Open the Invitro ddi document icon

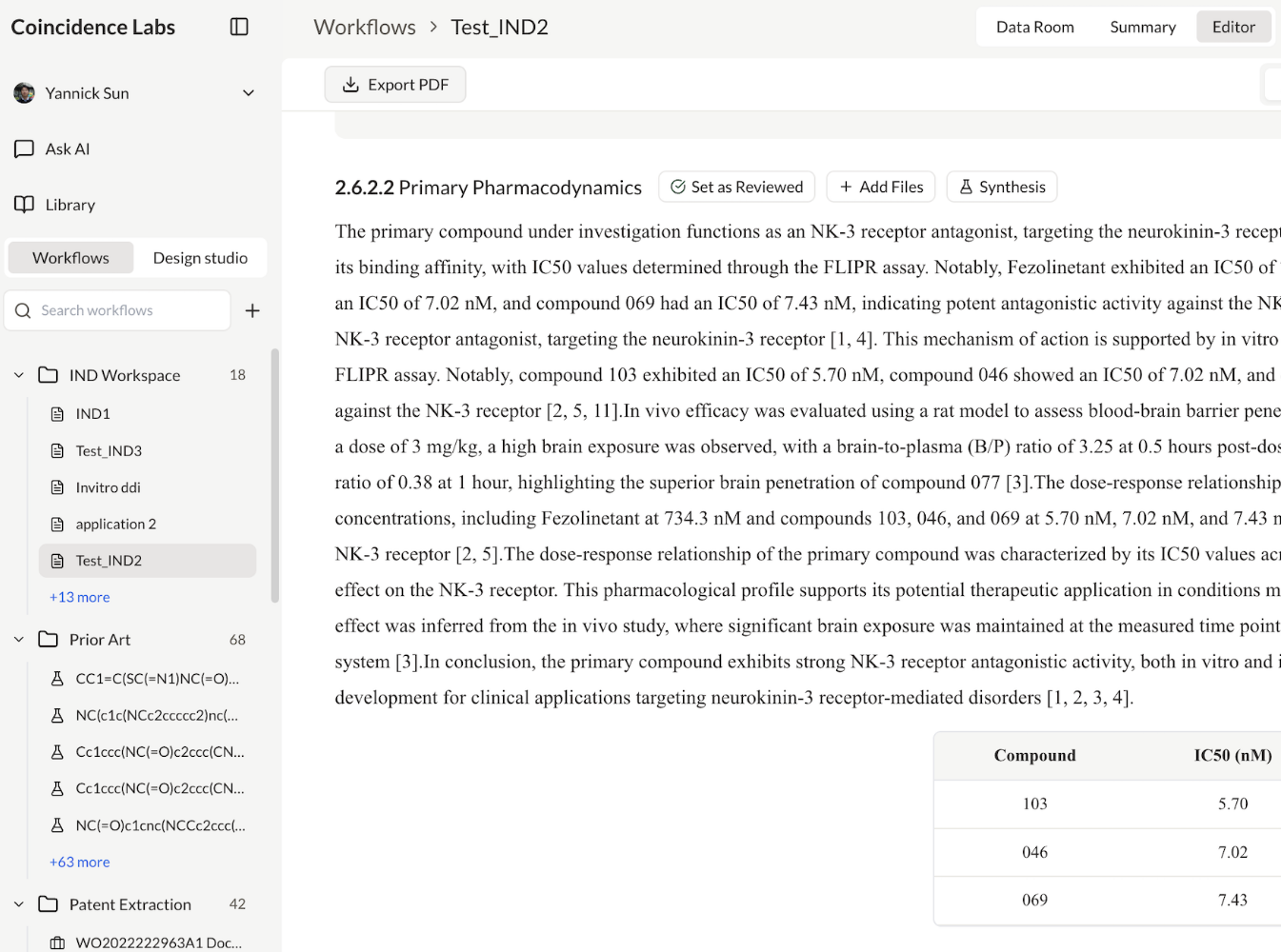(x=57, y=487)
